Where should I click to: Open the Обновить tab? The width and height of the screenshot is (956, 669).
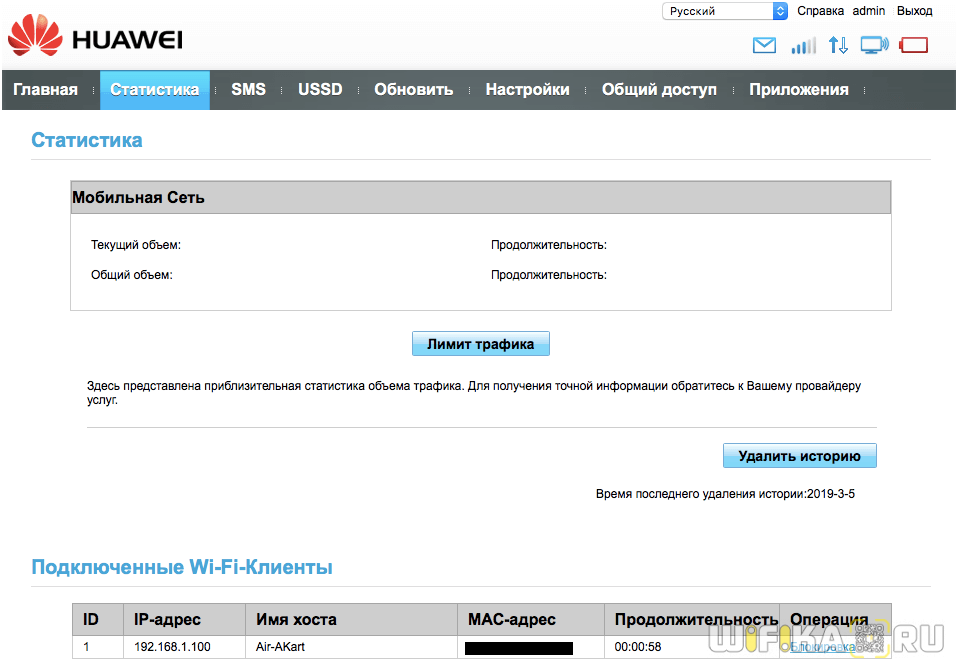coord(413,90)
